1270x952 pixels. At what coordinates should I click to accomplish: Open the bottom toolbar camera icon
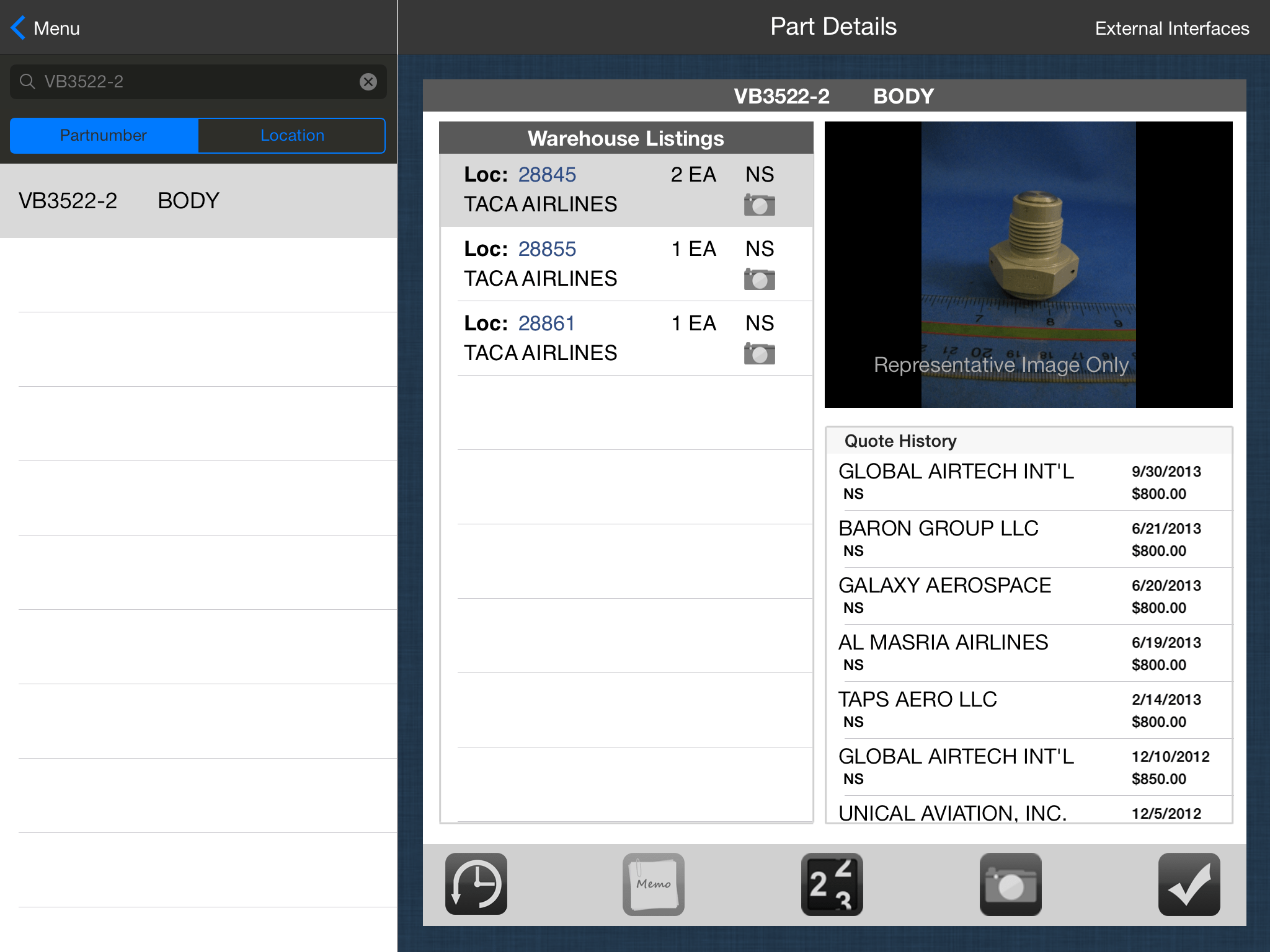click(x=1011, y=884)
